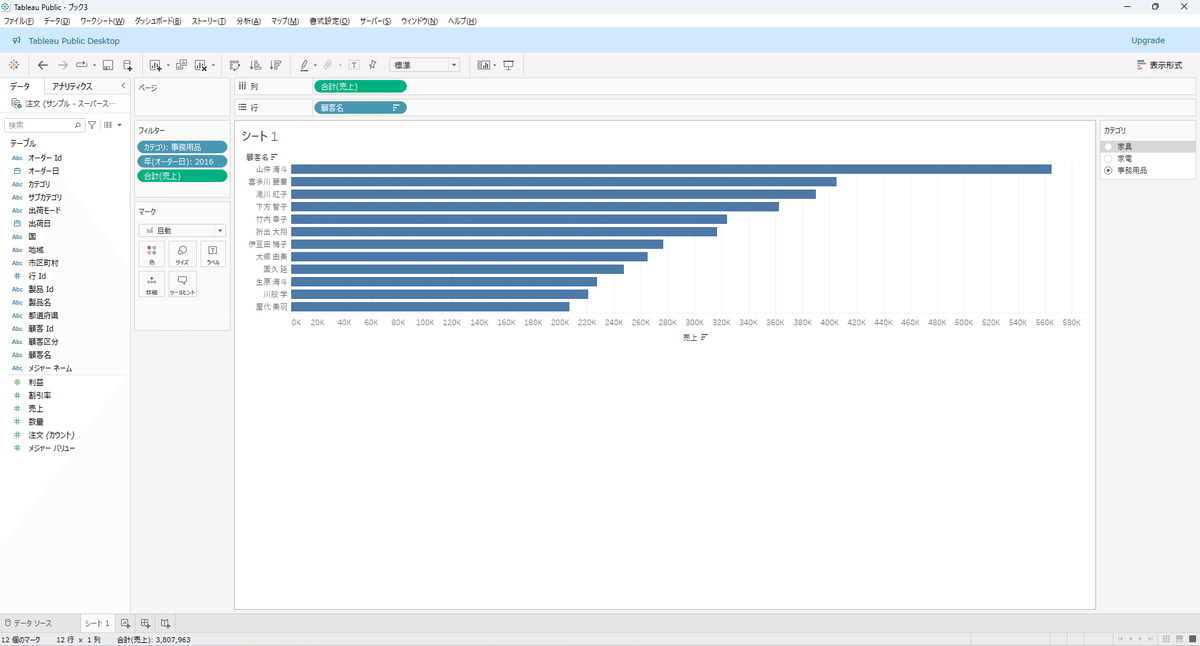The image size is (1200, 646).
Task: Select the 家具 radio button in カテゴリ filter
Action: pyautogui.click(x=1108, y=146)
